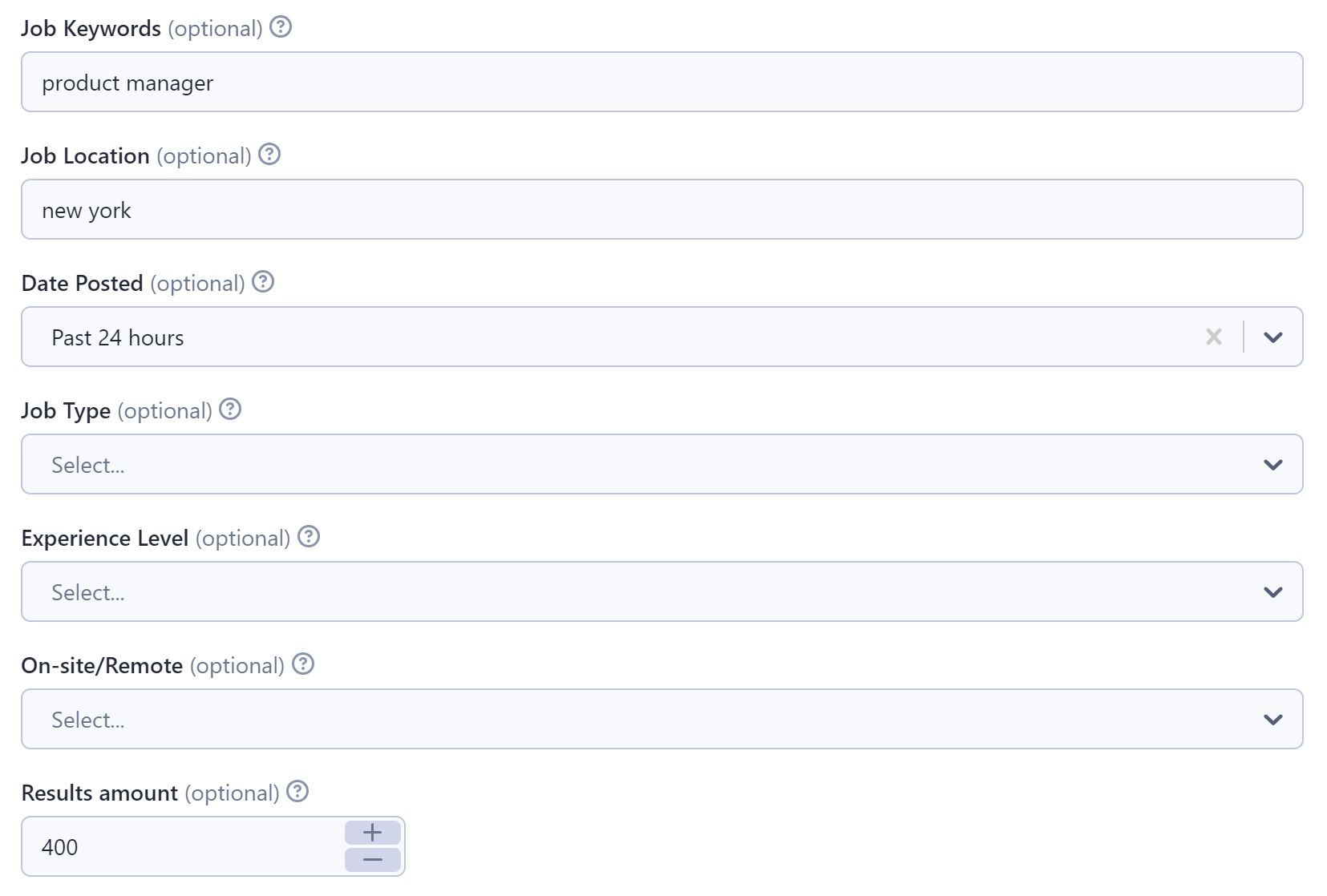Focus the Job Keywords input field
This screenshot has height=896, width=1327.
click(662, 82)
